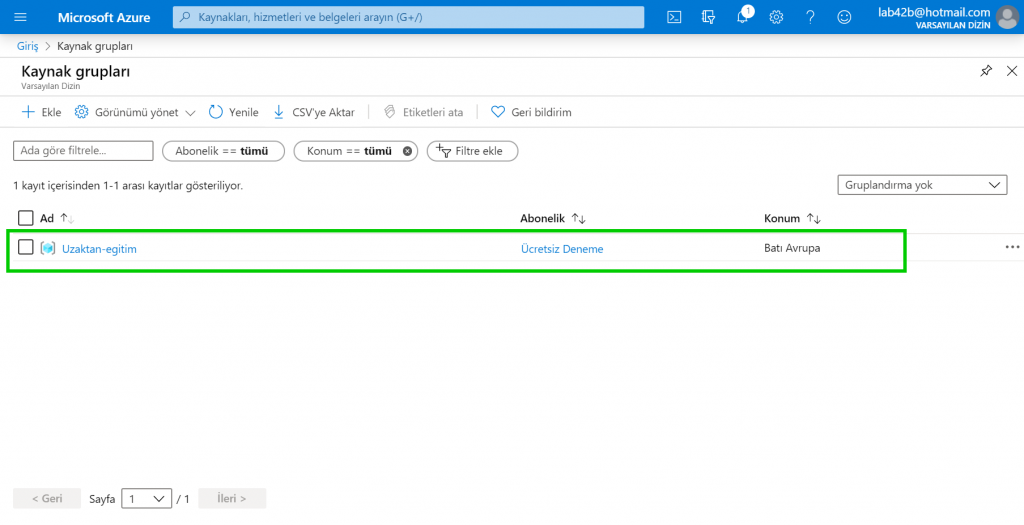
Task: Open portal settings gear
Action: click(776, 17)
